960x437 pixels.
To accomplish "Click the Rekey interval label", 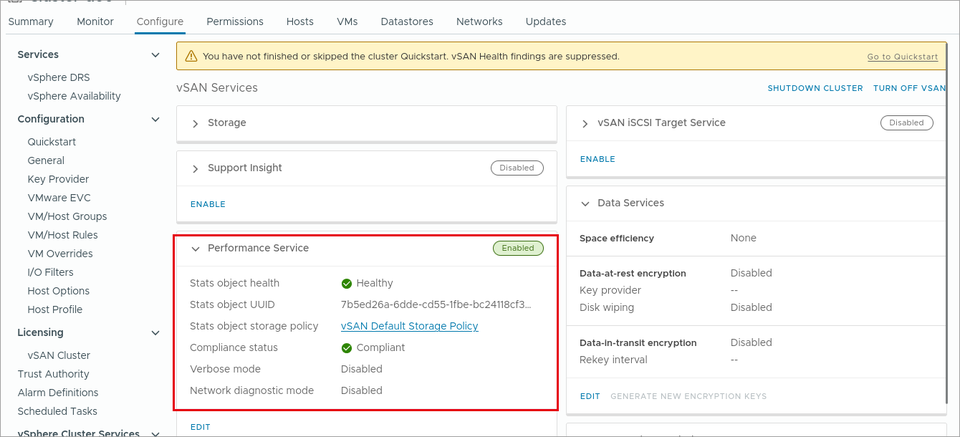I will click(613, 360).
